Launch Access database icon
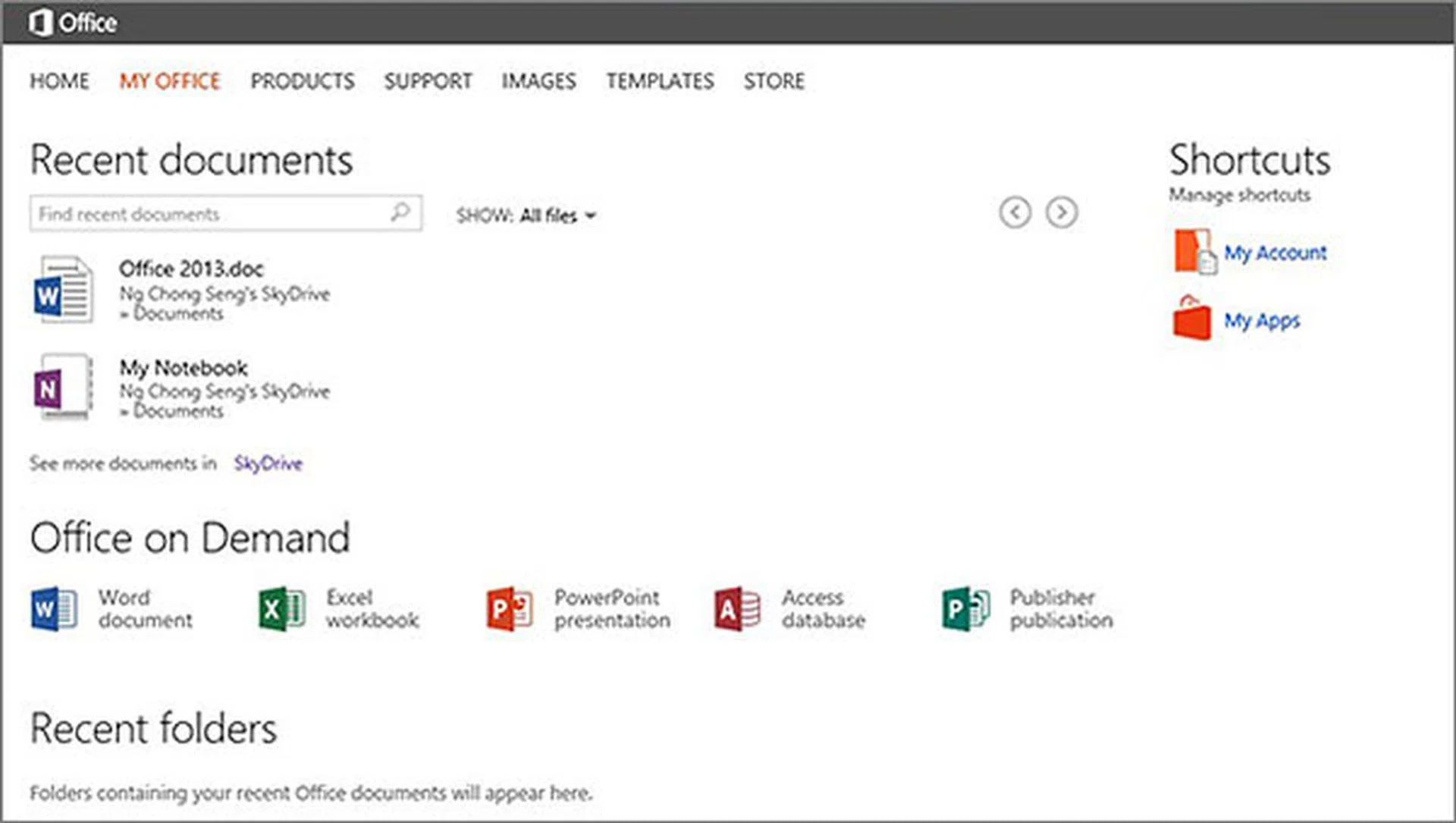 click(x=736, y=608)
